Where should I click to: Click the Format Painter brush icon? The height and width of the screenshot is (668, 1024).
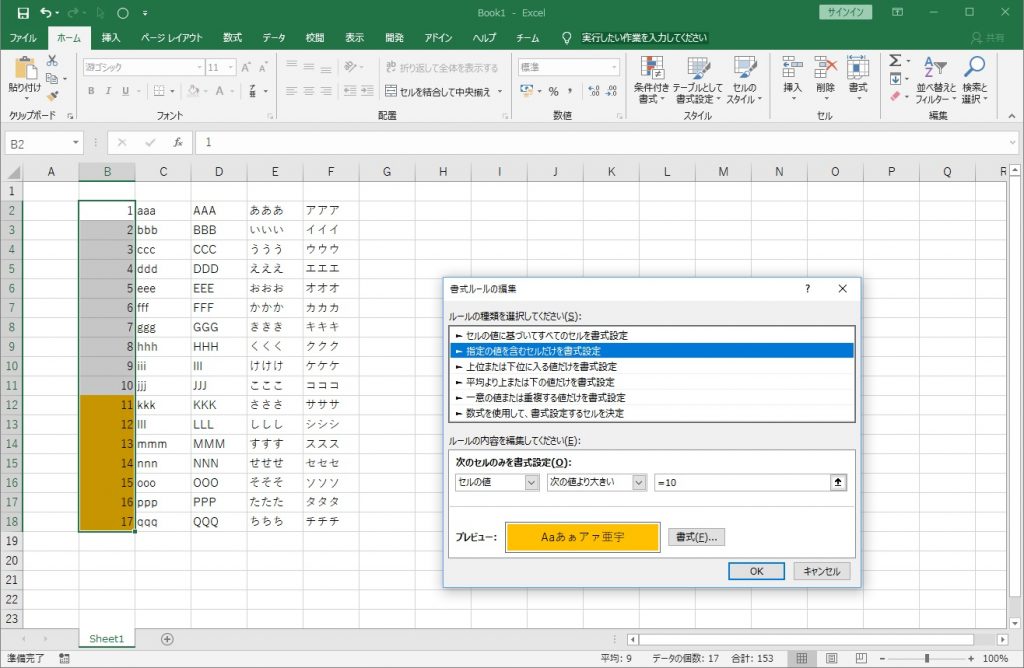(52, 96)
